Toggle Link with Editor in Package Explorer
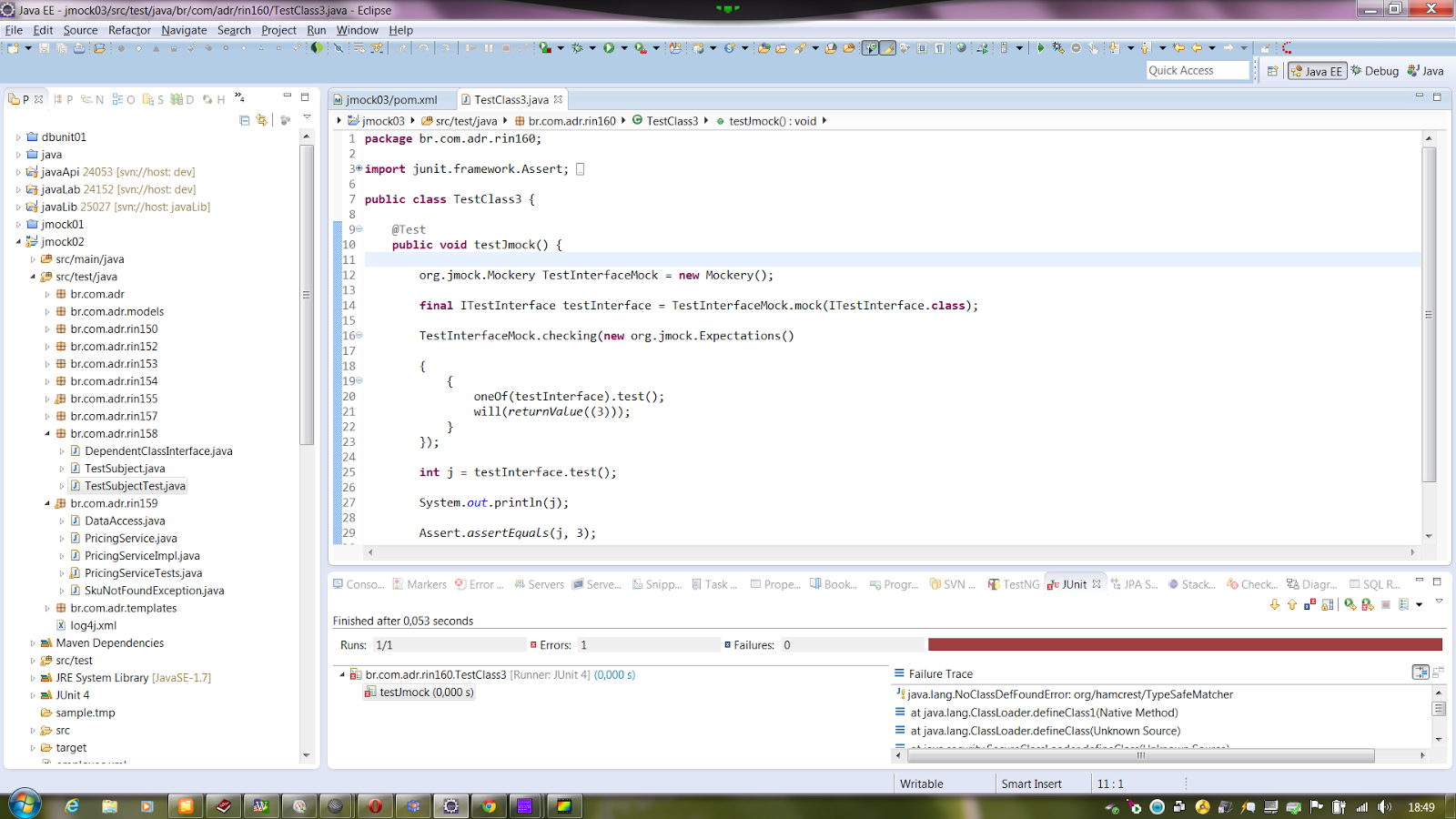Screen dimensions: 1456x819 click(x=261, y=119)
